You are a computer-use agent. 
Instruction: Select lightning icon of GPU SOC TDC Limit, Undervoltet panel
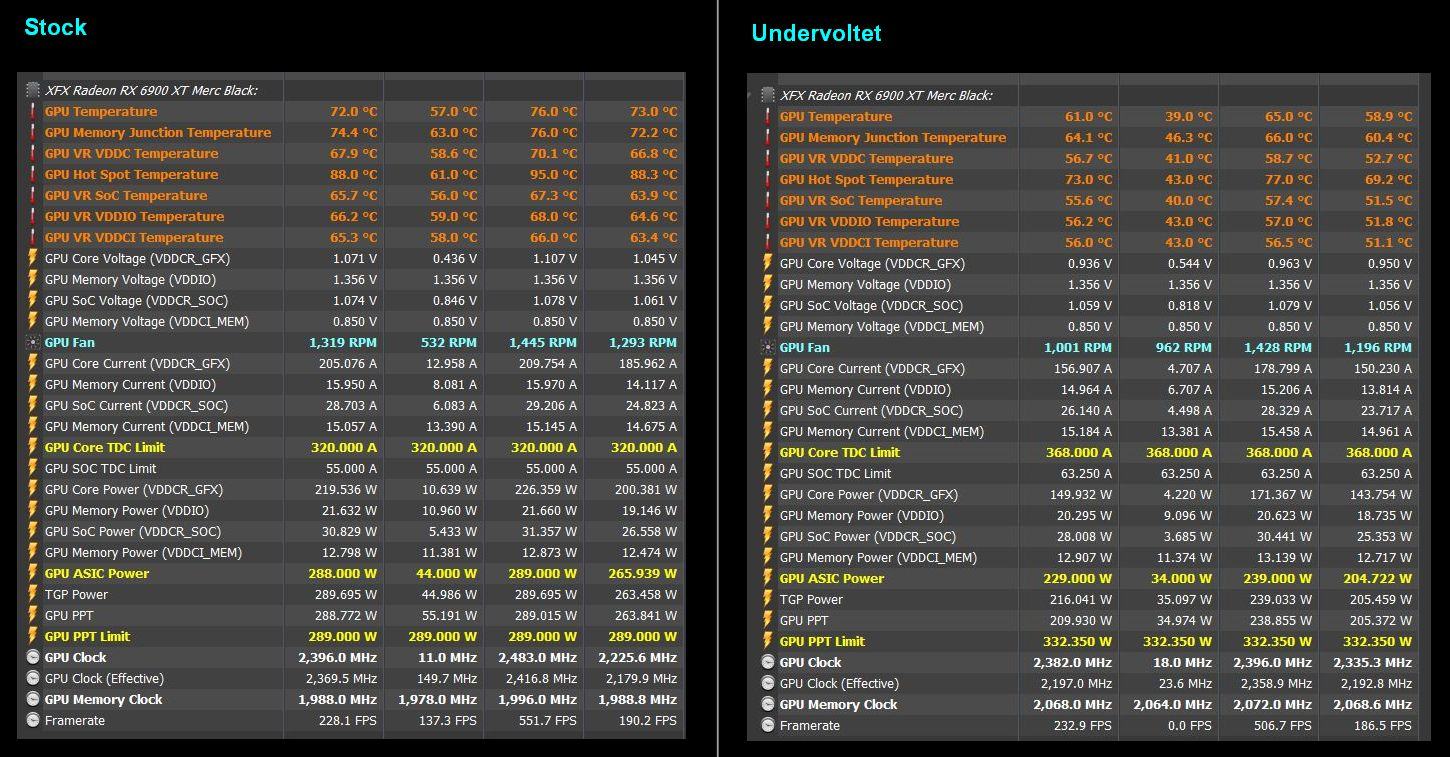(x=768, y=473)
